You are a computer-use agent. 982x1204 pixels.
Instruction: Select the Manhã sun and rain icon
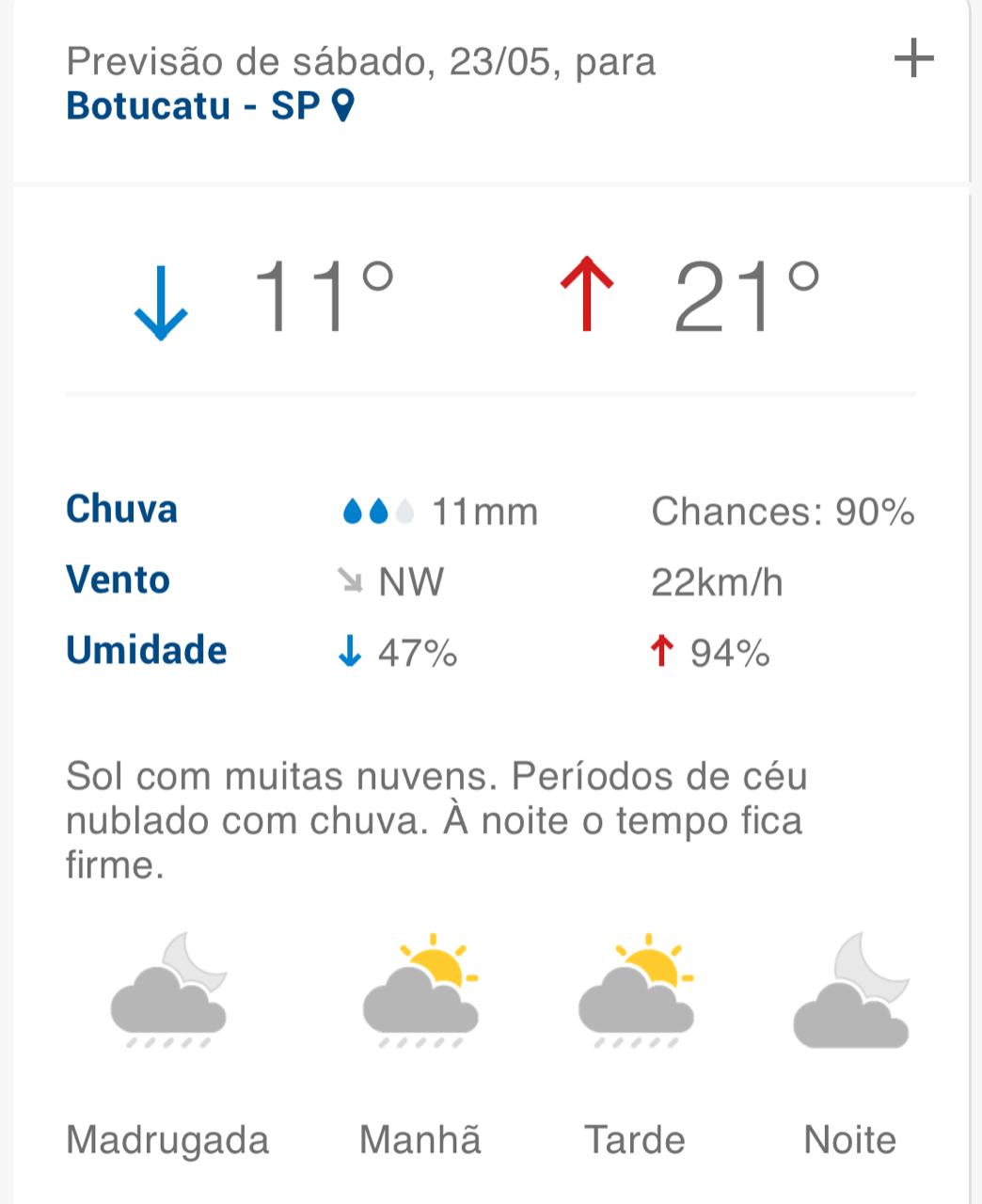pyautogui.click(x=421, y=990)
